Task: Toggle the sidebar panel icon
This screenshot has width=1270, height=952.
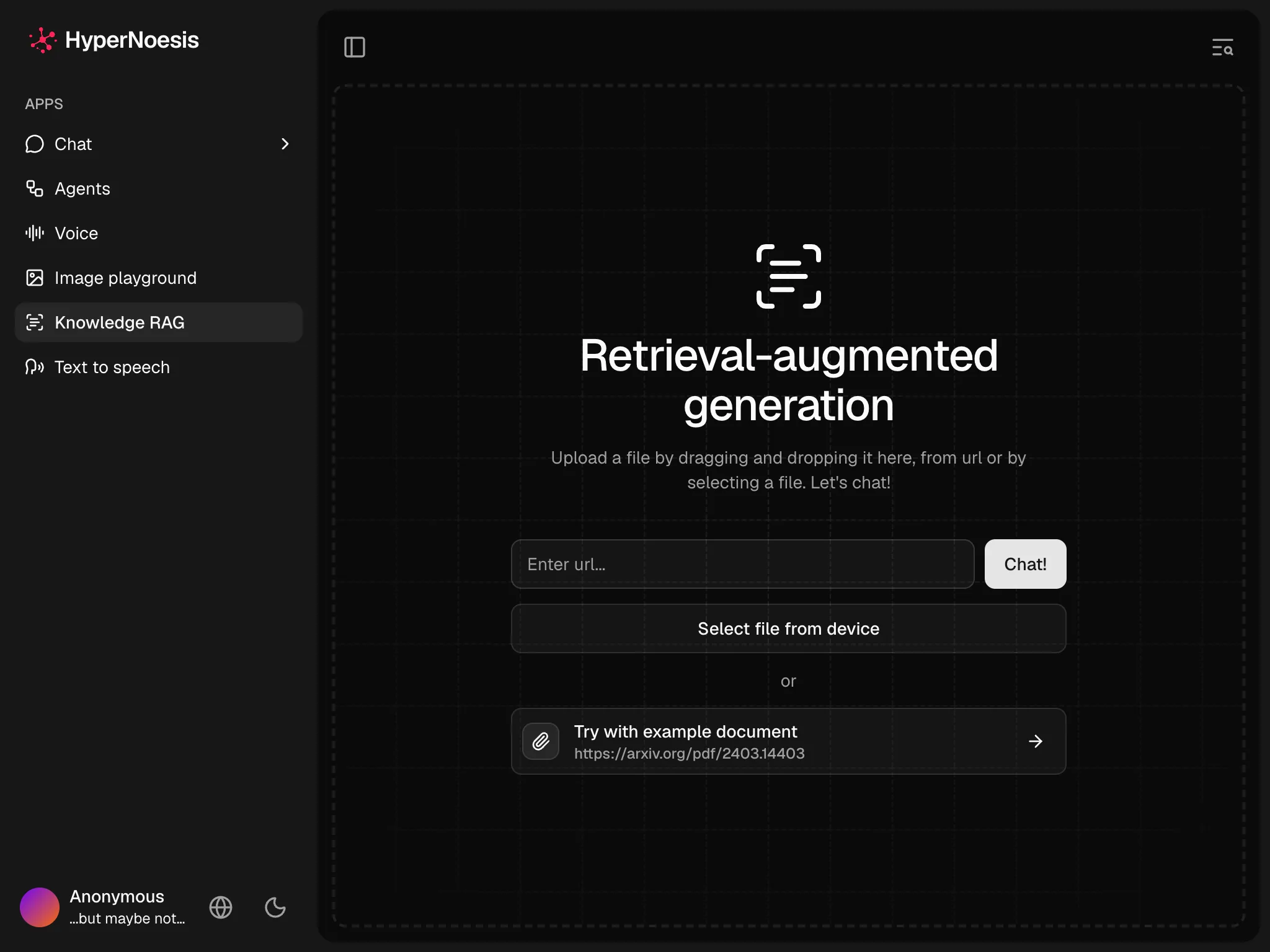Action: (355, 47)
